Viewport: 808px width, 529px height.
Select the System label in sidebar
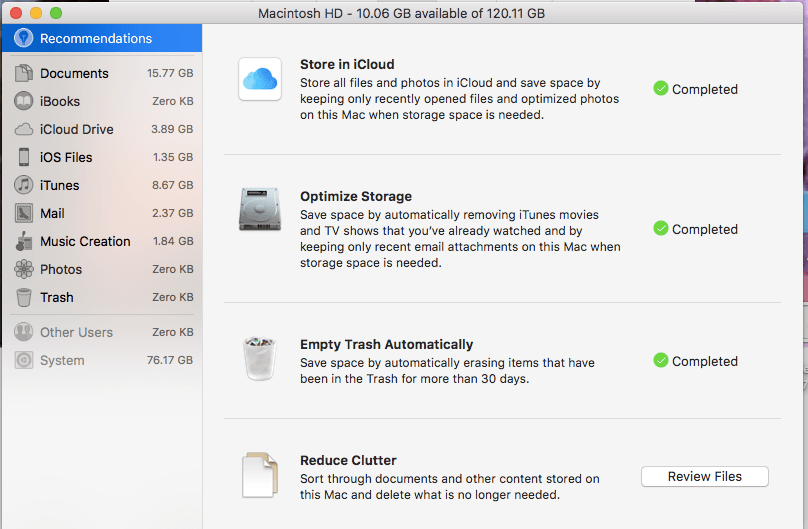click(62, 361)
